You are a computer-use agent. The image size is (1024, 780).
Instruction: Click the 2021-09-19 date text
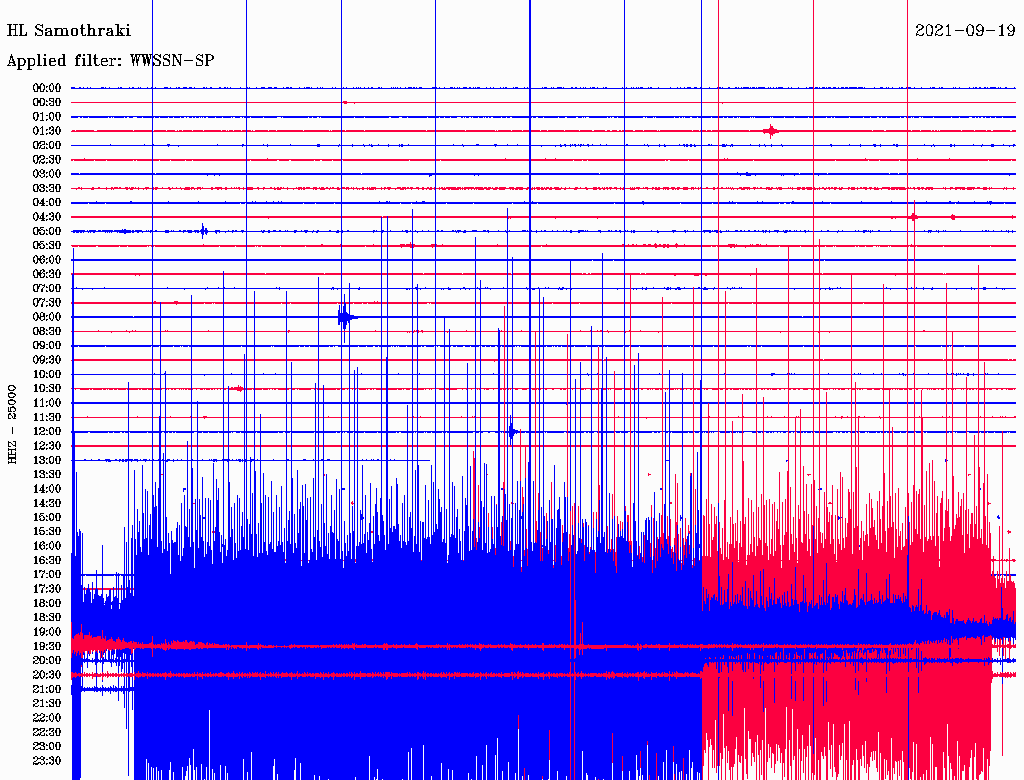click(x=965, y=31)
